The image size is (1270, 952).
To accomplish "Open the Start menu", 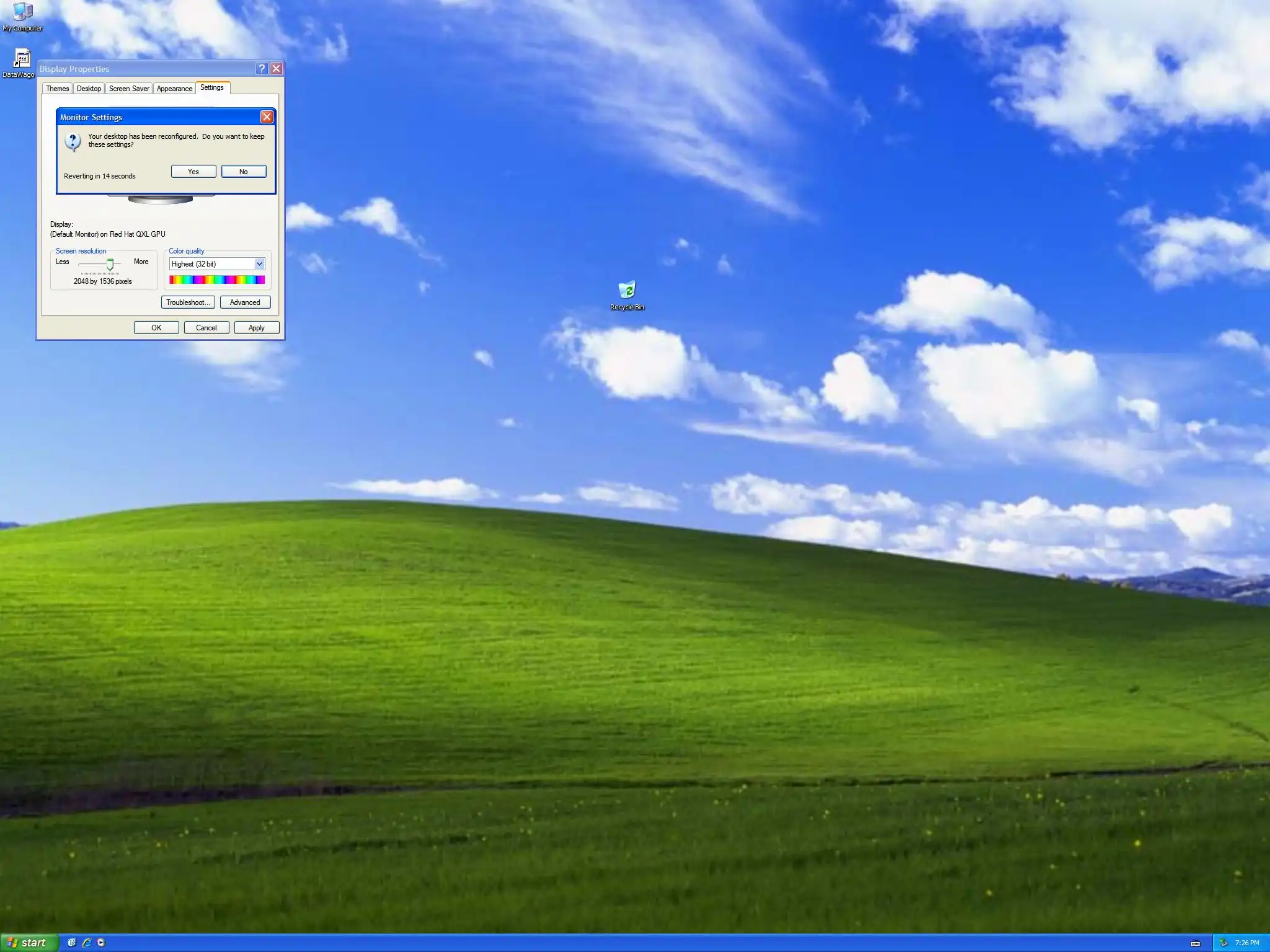I will pos(29,943).
